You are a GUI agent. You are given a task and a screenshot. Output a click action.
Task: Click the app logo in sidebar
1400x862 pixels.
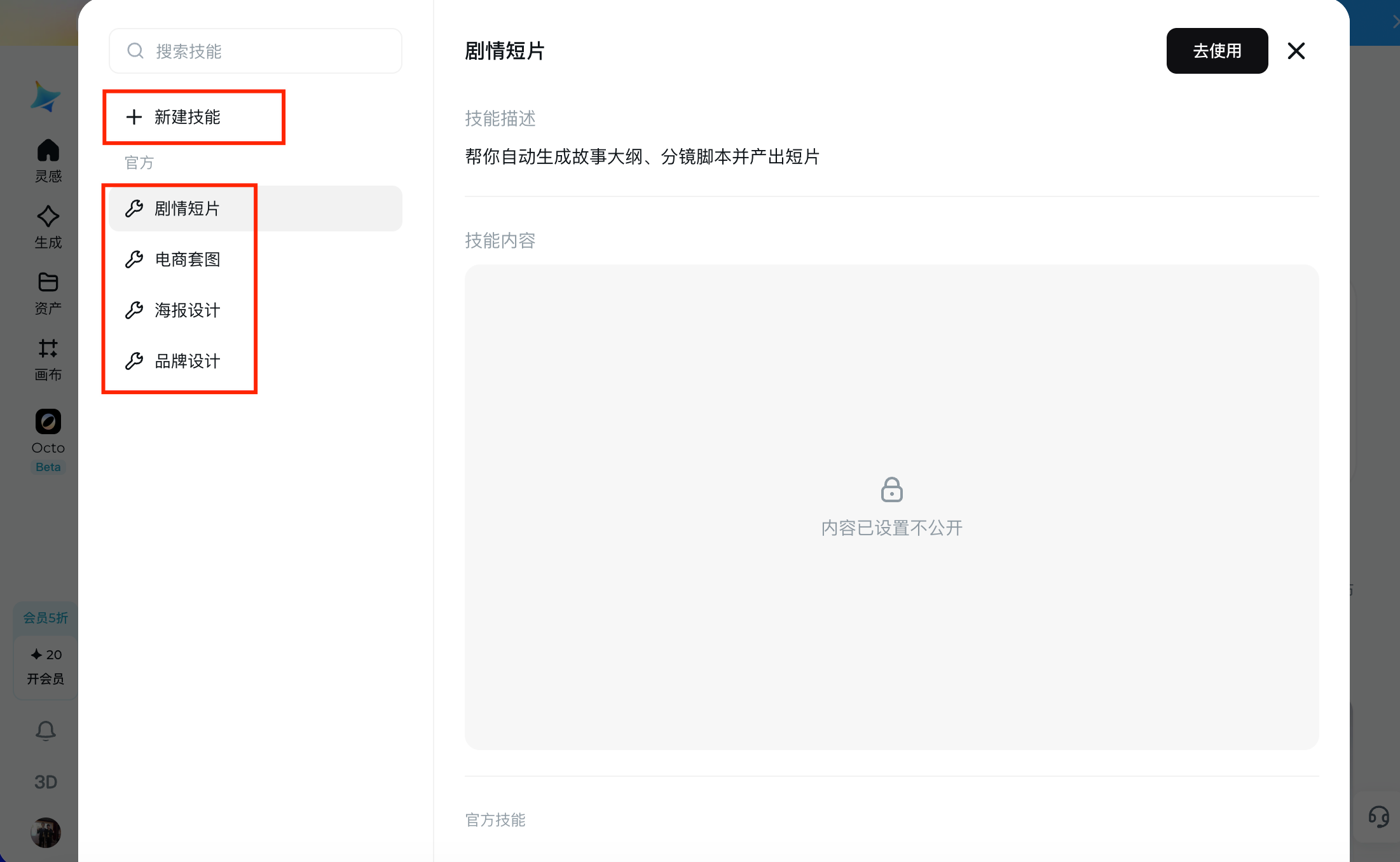(x=45, y=97)
